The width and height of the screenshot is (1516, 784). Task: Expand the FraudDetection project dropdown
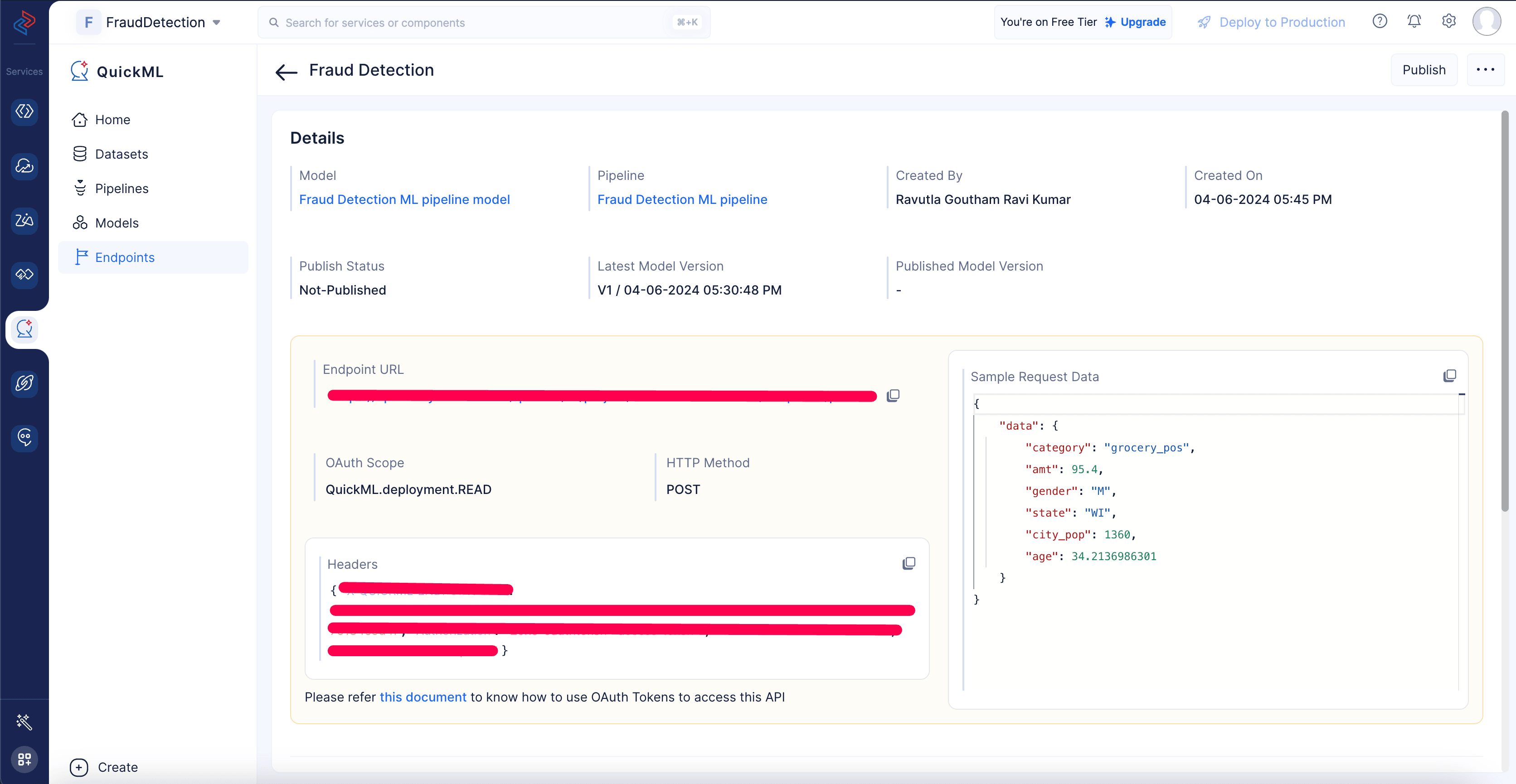[x=217, y=22]
